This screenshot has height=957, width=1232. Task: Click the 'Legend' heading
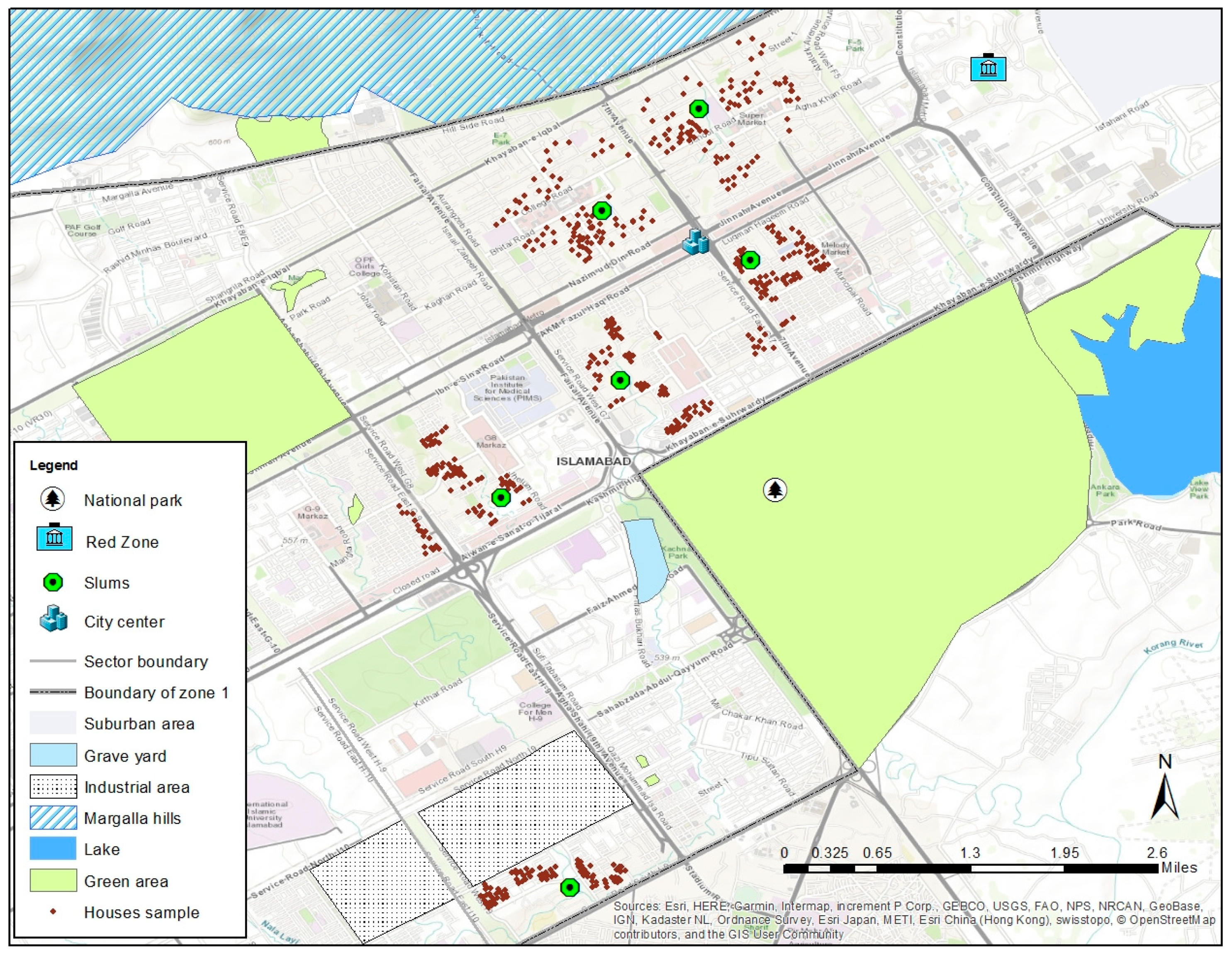click(54, 465)
